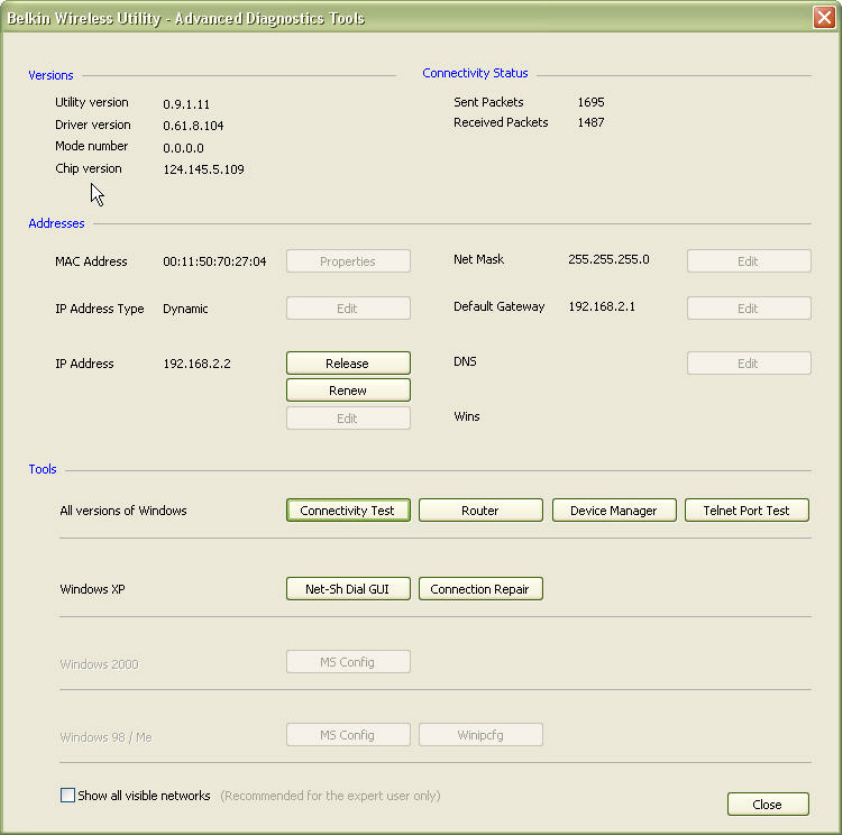842x835 pixels.
Task: Click the IP address value 192.168.2.2
Action: 197,364
